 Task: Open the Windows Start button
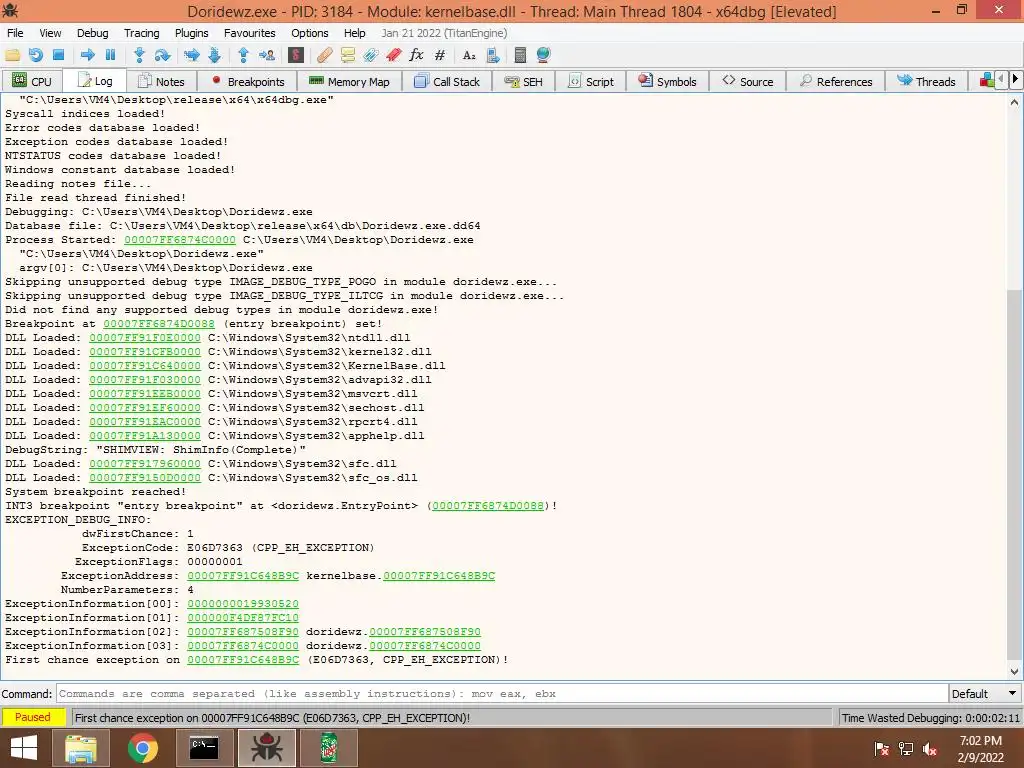pyautogui.click(x=24, y=748)
